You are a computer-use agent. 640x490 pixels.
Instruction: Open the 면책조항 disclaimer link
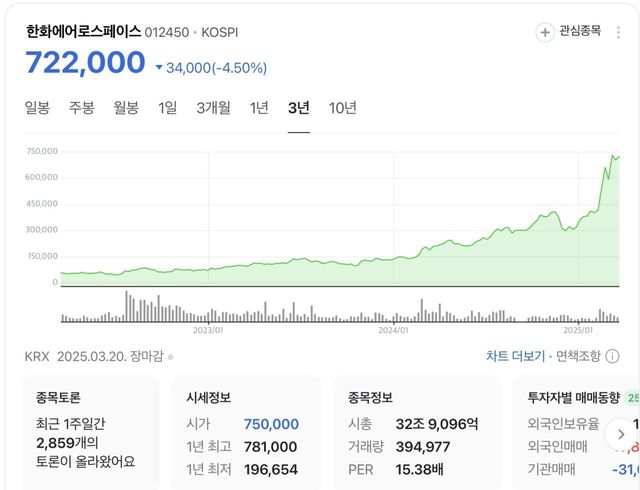point(578,356)
